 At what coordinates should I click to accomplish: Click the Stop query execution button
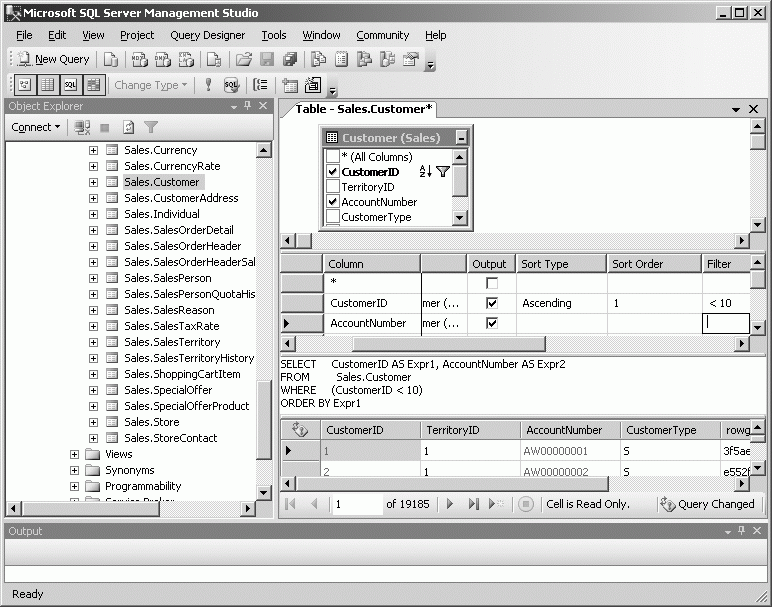526,504
